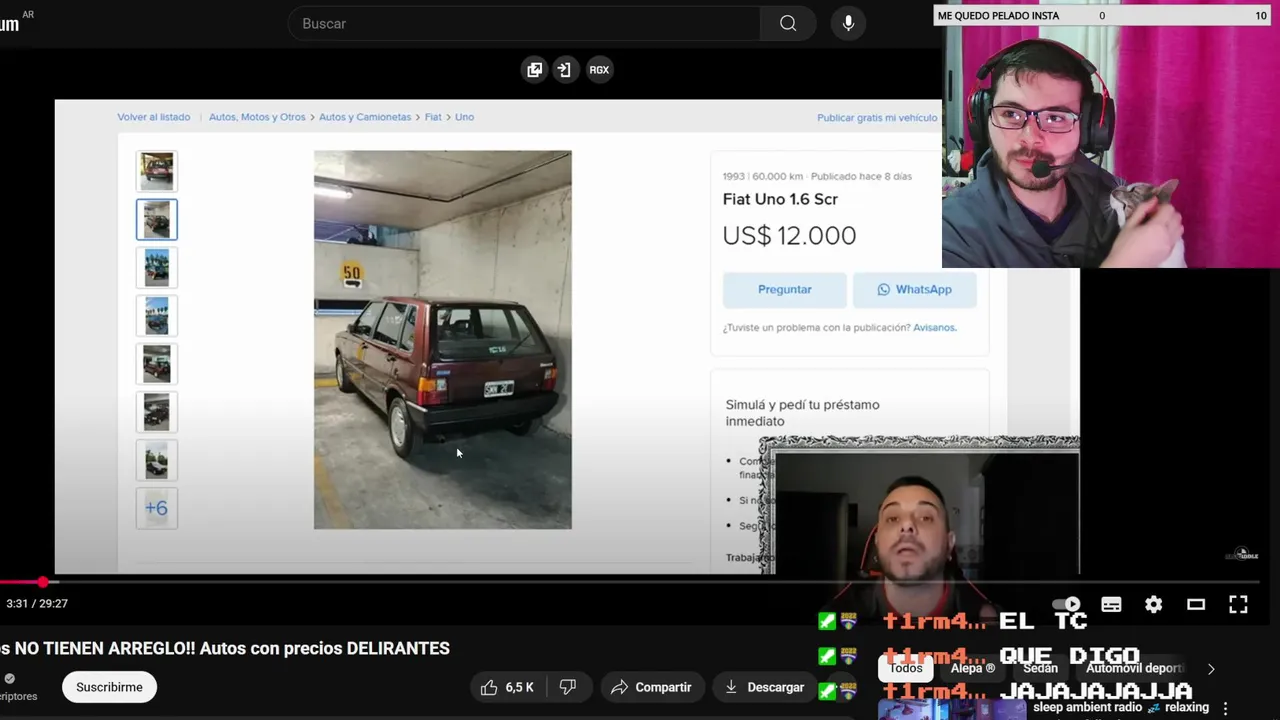This screenshot has height=720, width=1280.
Task: Show six more photos with +6
Action: (x=157, y=508)
